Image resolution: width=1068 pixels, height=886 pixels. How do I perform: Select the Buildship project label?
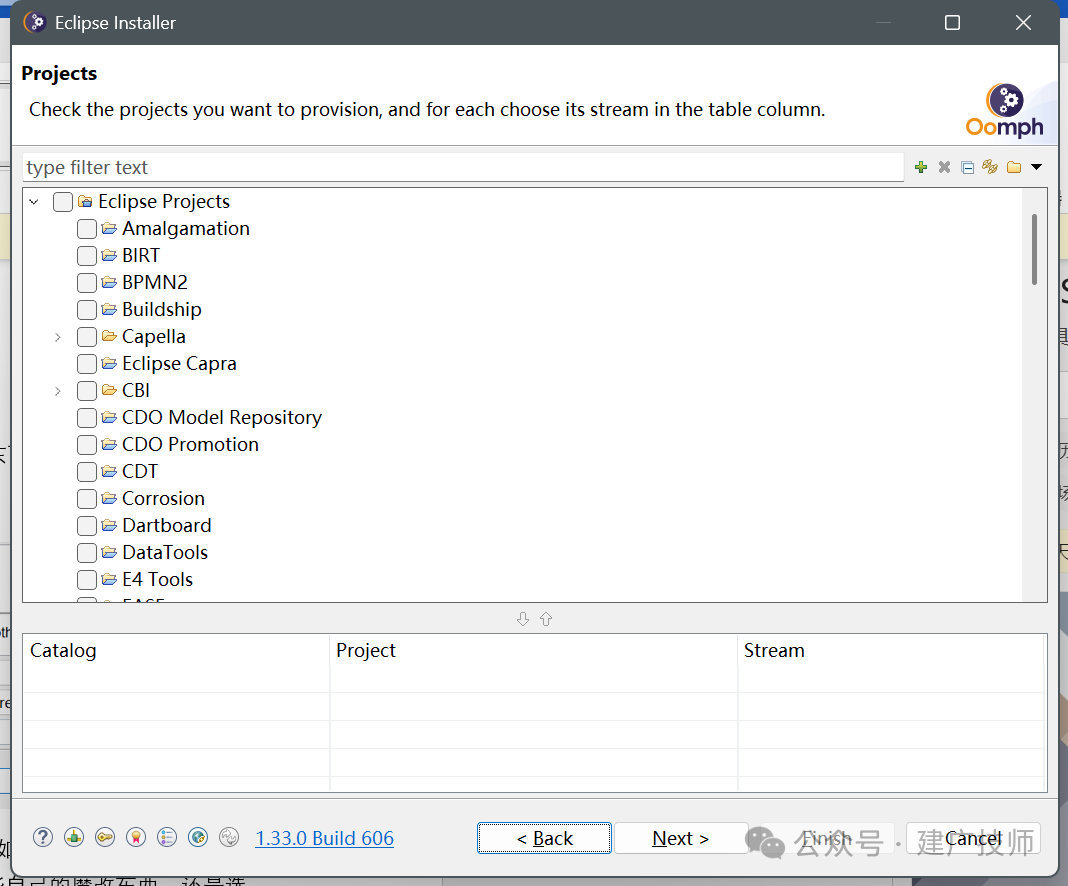161,310
